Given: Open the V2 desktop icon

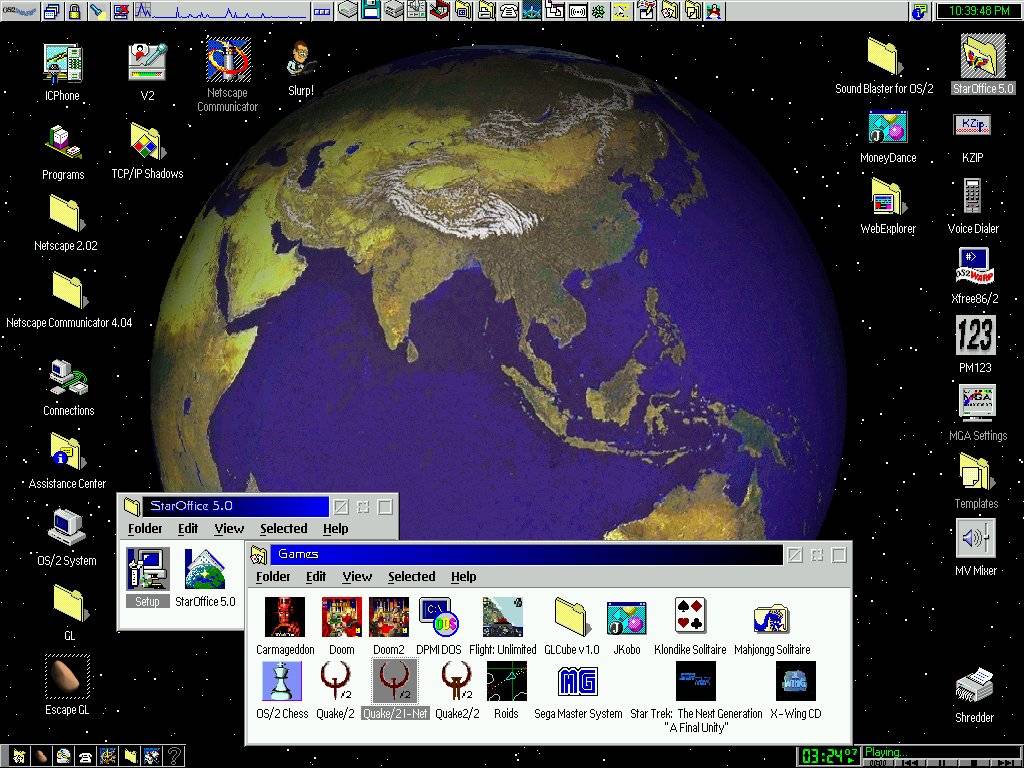Looking at the screenshot, I should 147,72.
